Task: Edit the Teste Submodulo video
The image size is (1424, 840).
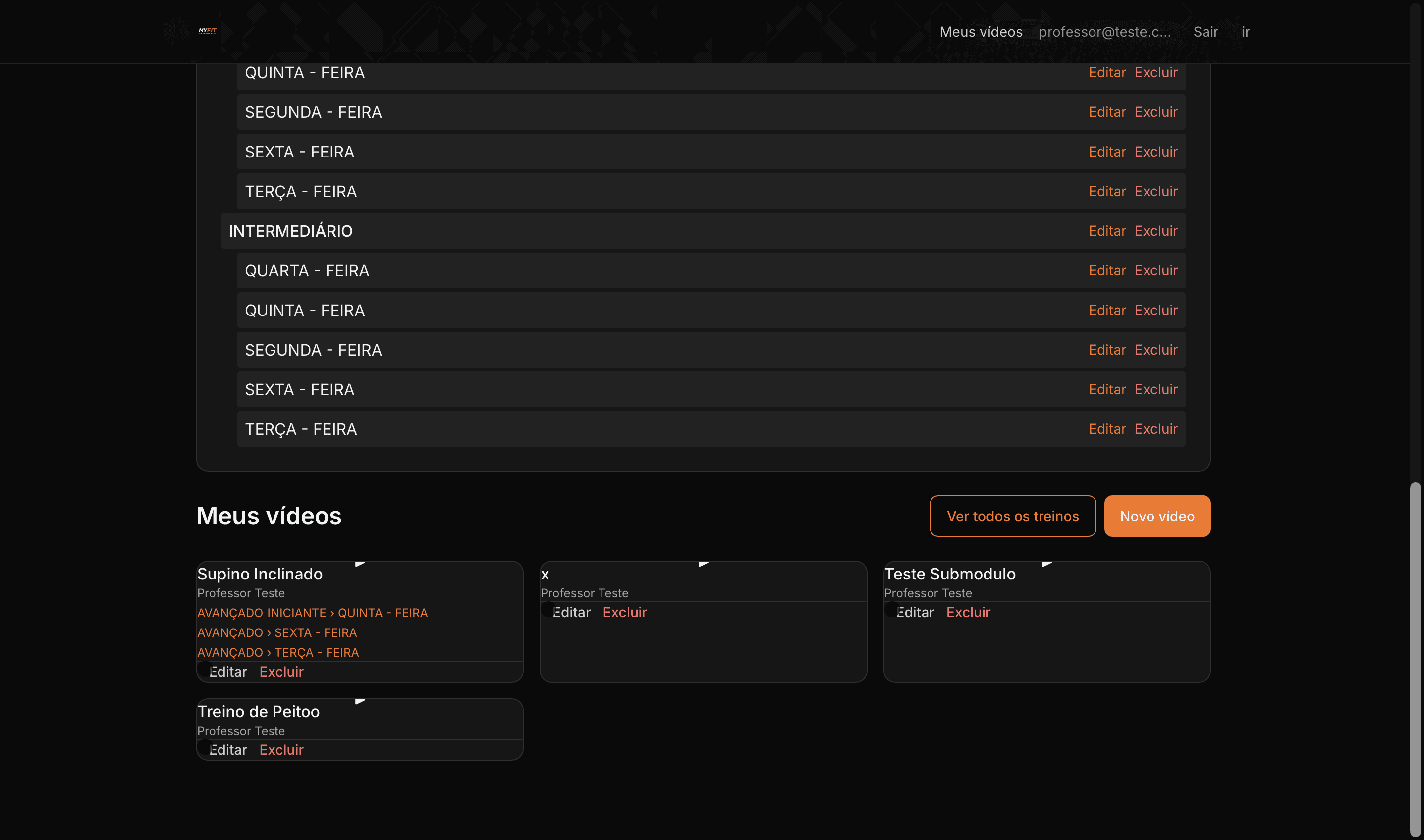Action: 915,613
